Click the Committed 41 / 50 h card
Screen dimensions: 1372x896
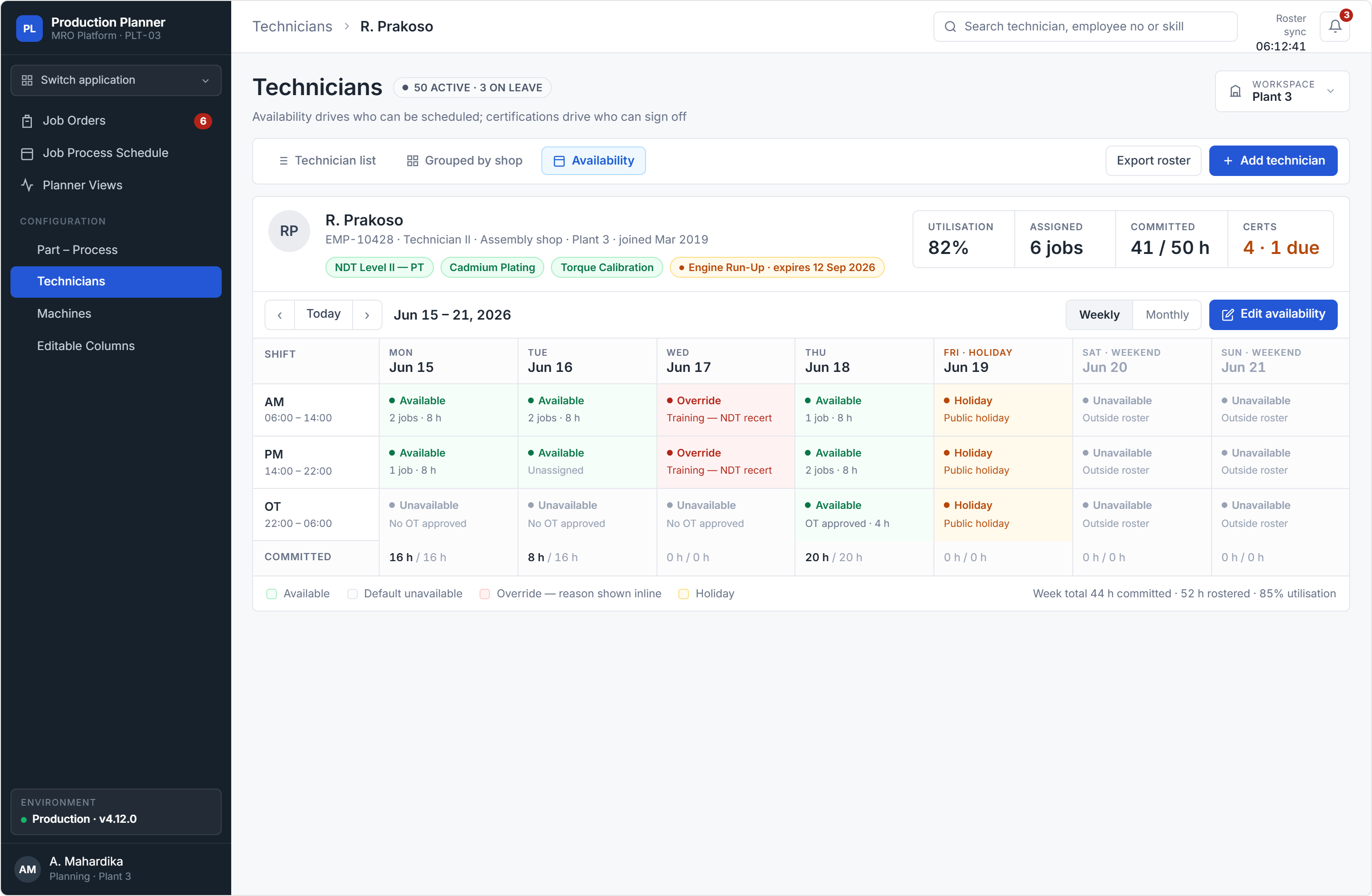pyautogui.click(x=1171, y=240)
